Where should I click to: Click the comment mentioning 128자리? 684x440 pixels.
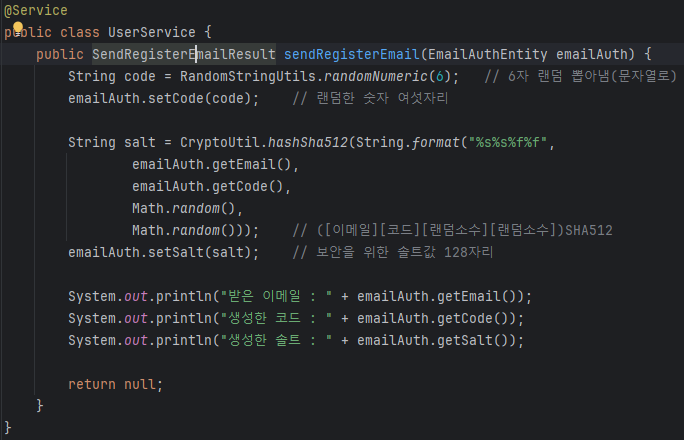(393, 253)
